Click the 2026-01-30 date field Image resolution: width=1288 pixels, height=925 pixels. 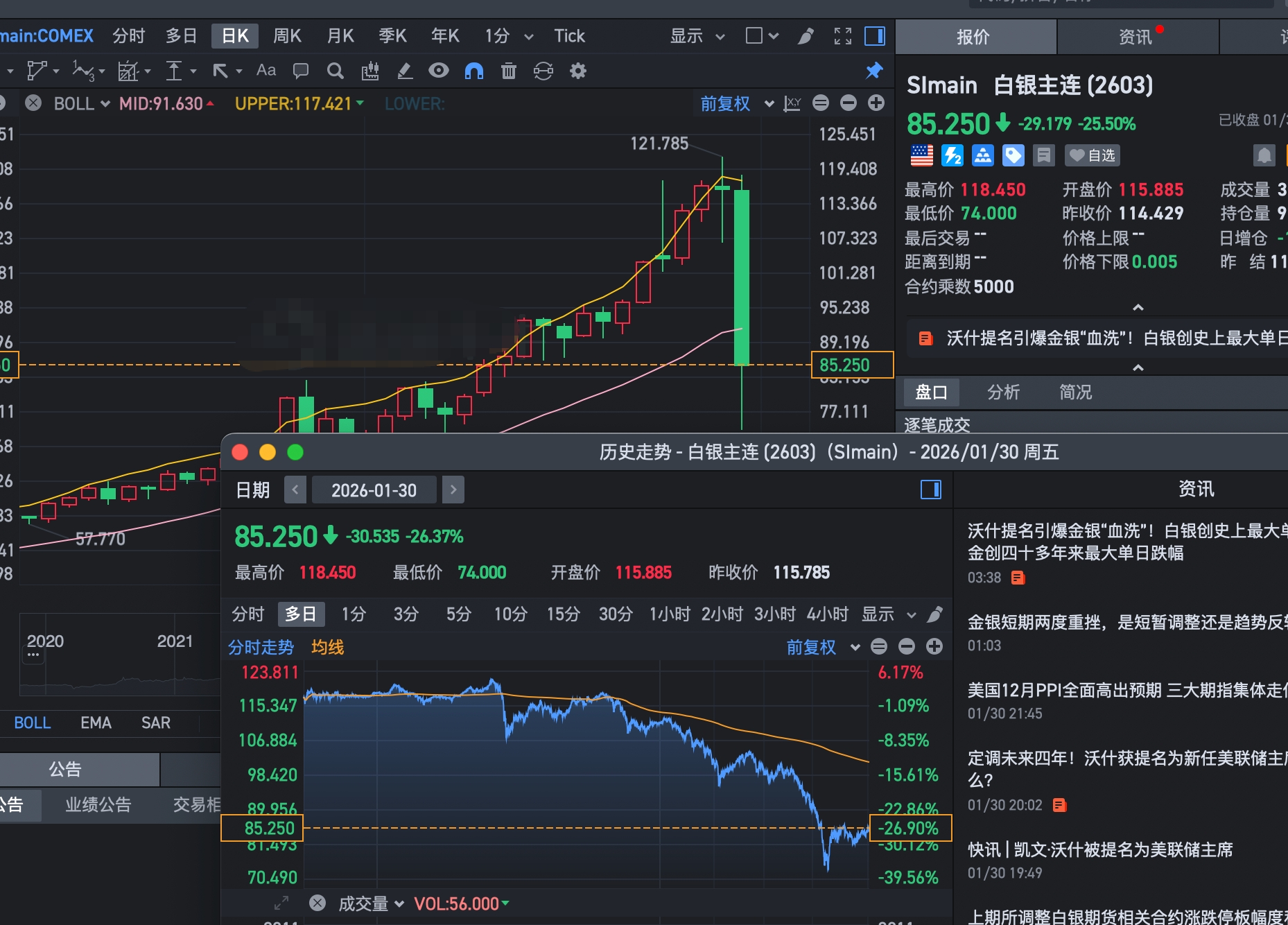click(x=374, y=490)
